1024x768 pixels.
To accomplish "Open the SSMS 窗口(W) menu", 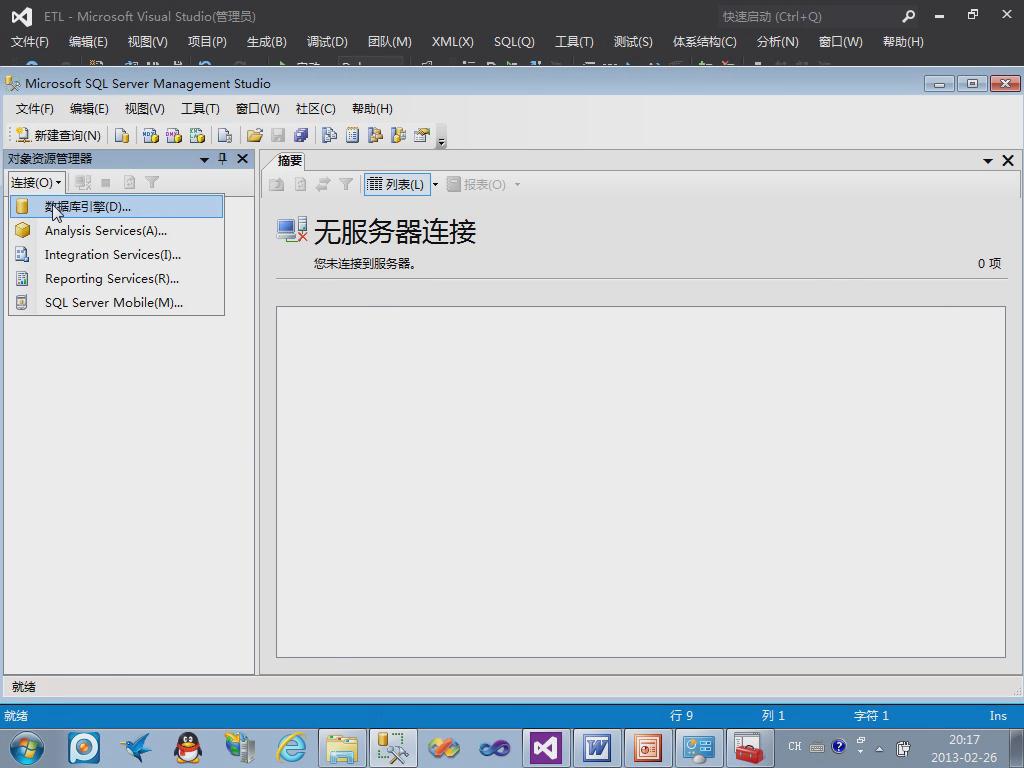I will click(x=257, y=109).
